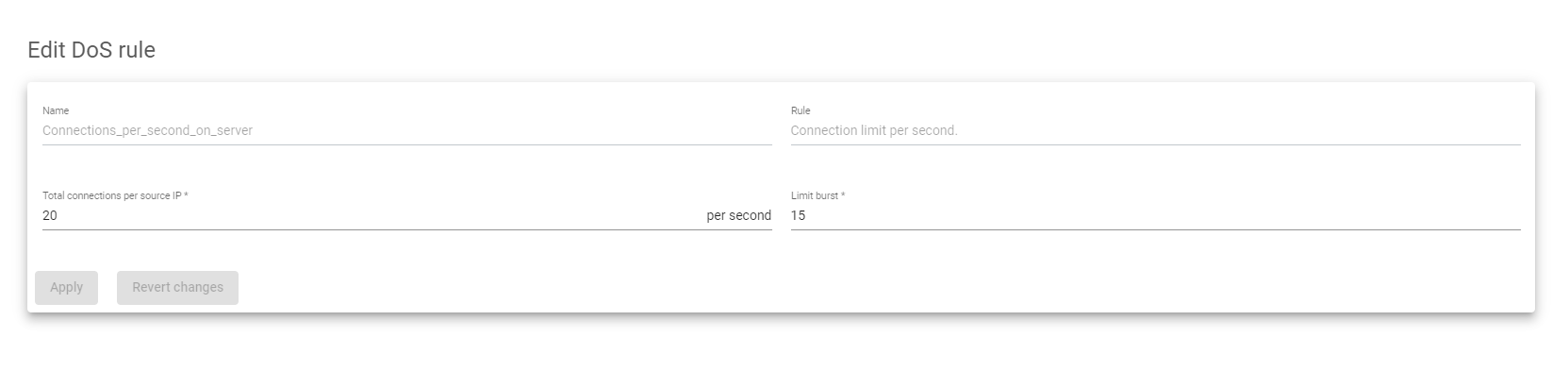Screen dimensions: 1568x371
Task: Place cursor on the value 20
Action: point(50,215)
